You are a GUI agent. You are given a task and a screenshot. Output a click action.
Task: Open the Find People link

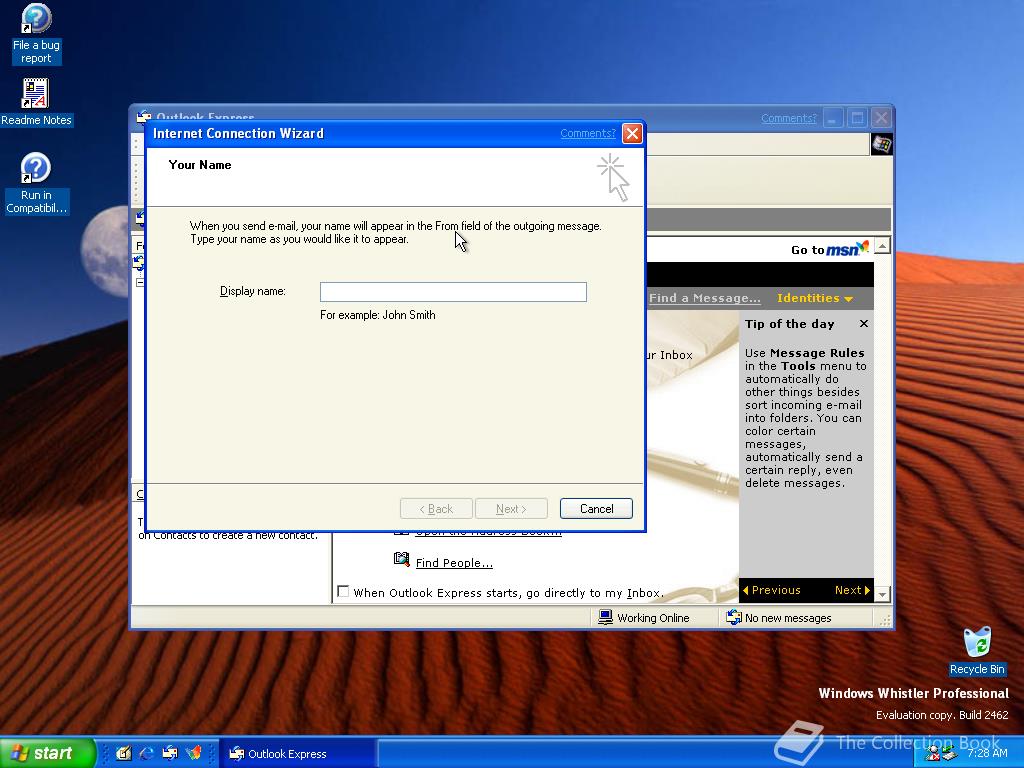(x=454, y=563)
